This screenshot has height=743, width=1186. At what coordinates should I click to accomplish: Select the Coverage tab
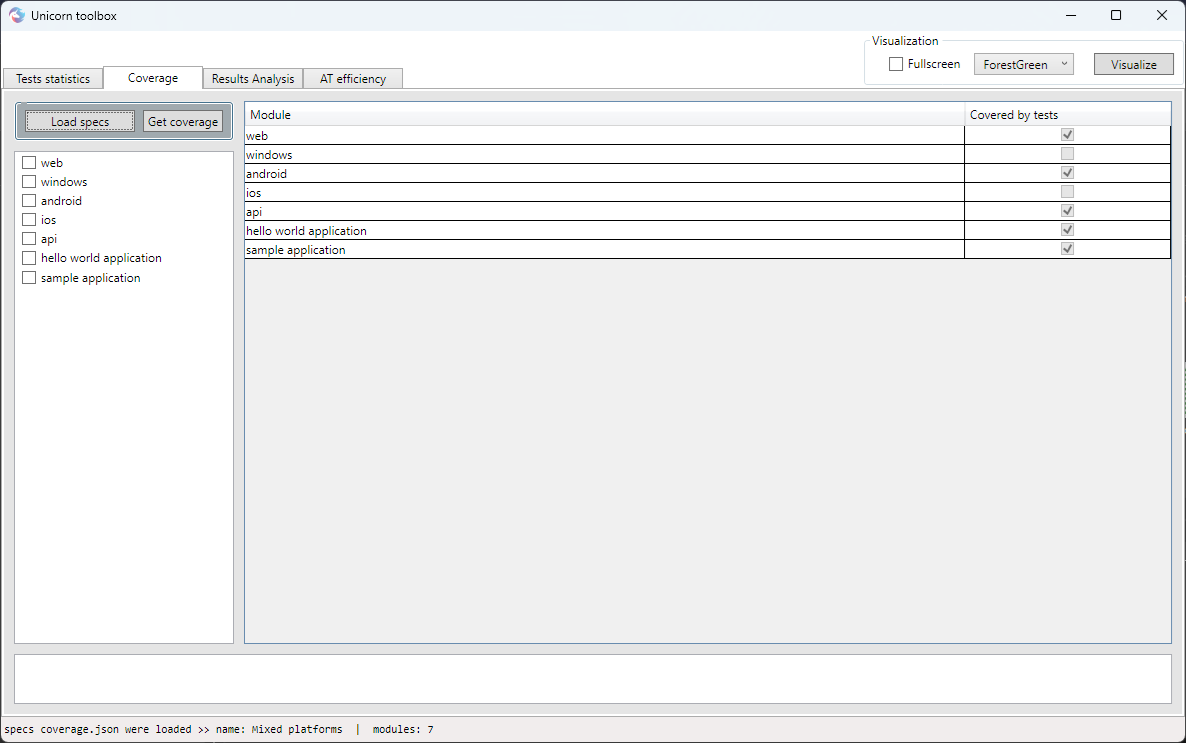coord(153,78)
